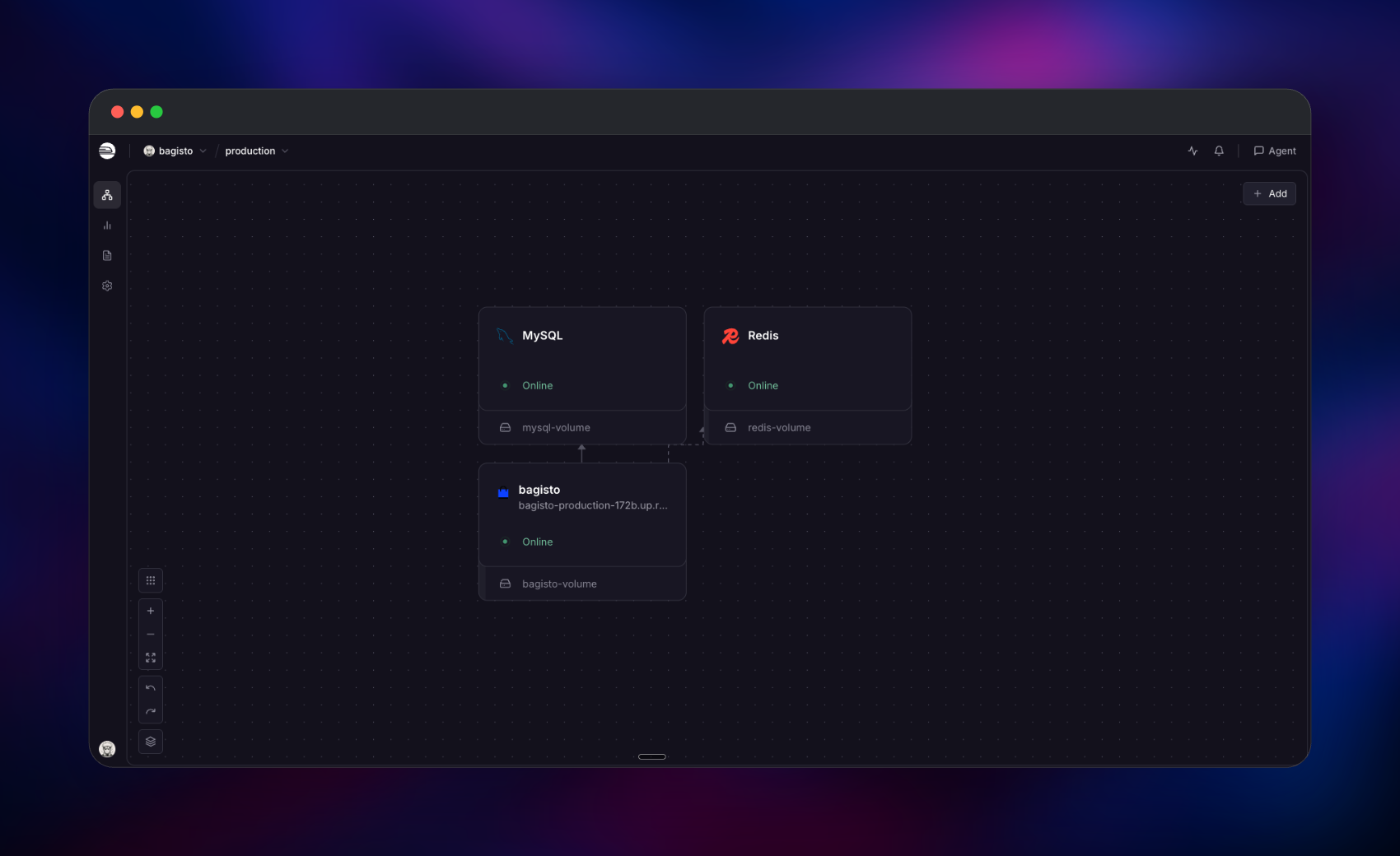Select the bagisto service card

pos(582,514)
